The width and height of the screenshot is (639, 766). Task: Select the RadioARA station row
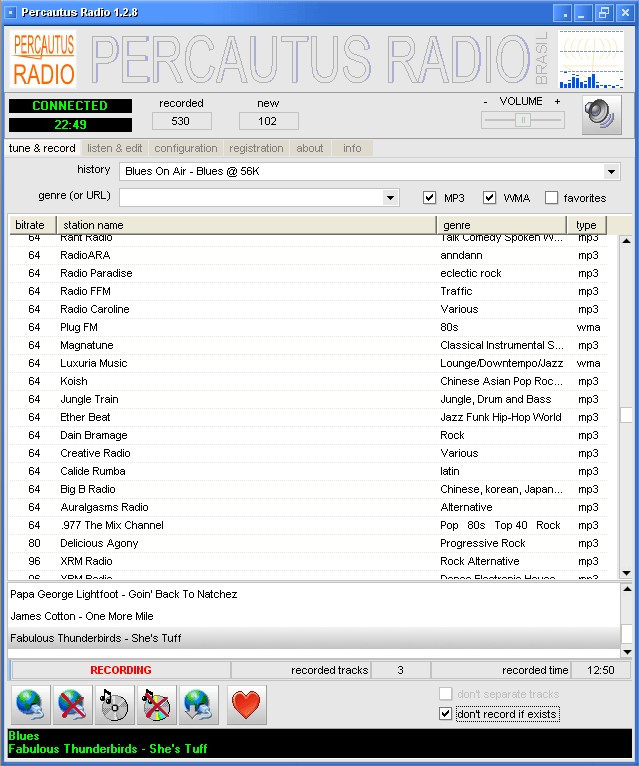[x=309, y=255]
